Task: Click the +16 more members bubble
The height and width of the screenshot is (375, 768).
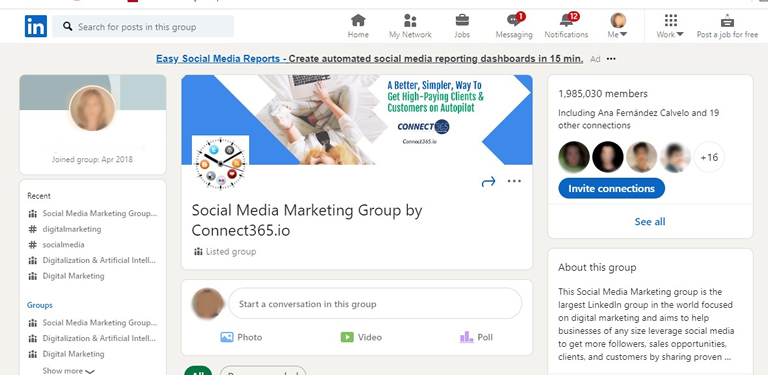Action: tap(709, 157)
